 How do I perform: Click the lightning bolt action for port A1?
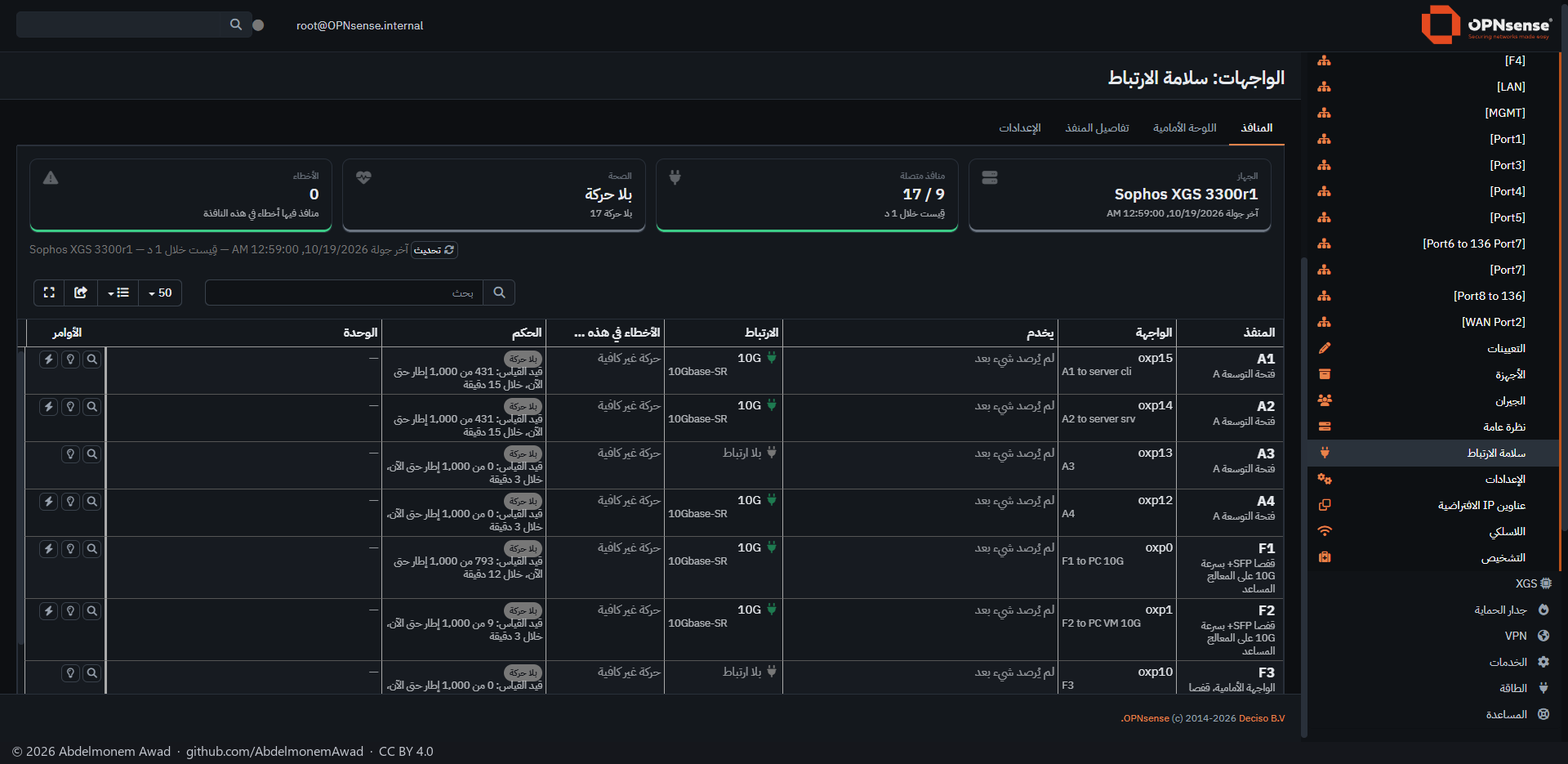(x=49, y=360)
